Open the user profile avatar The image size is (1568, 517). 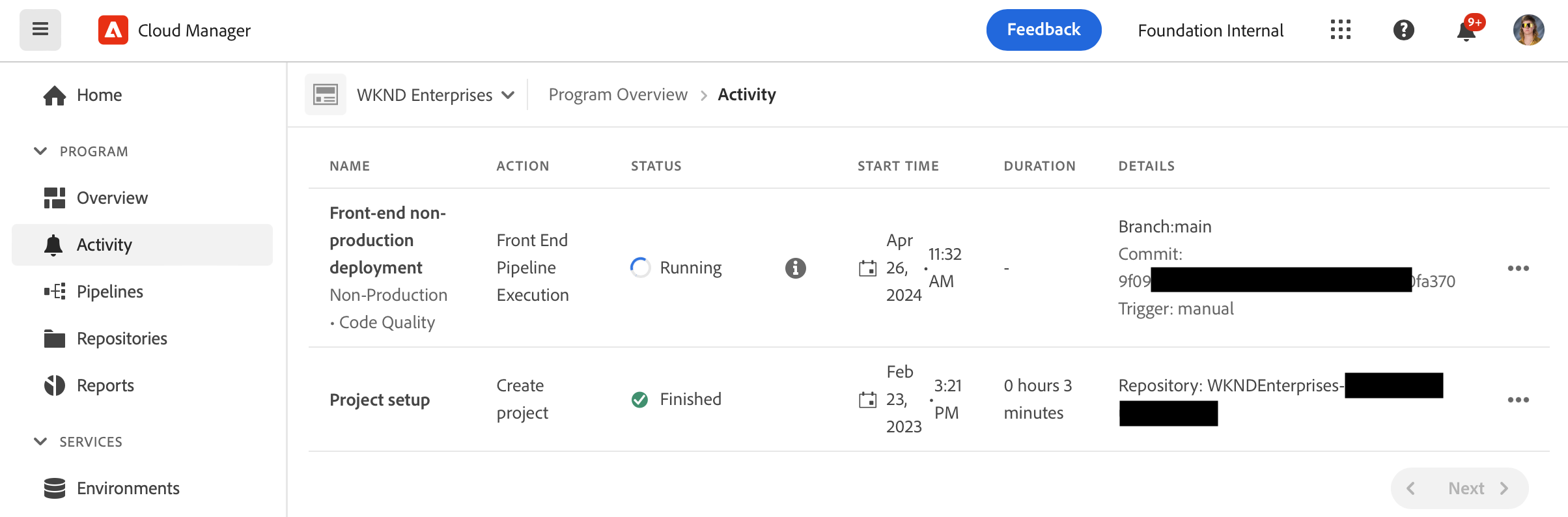pos(1528,30)
